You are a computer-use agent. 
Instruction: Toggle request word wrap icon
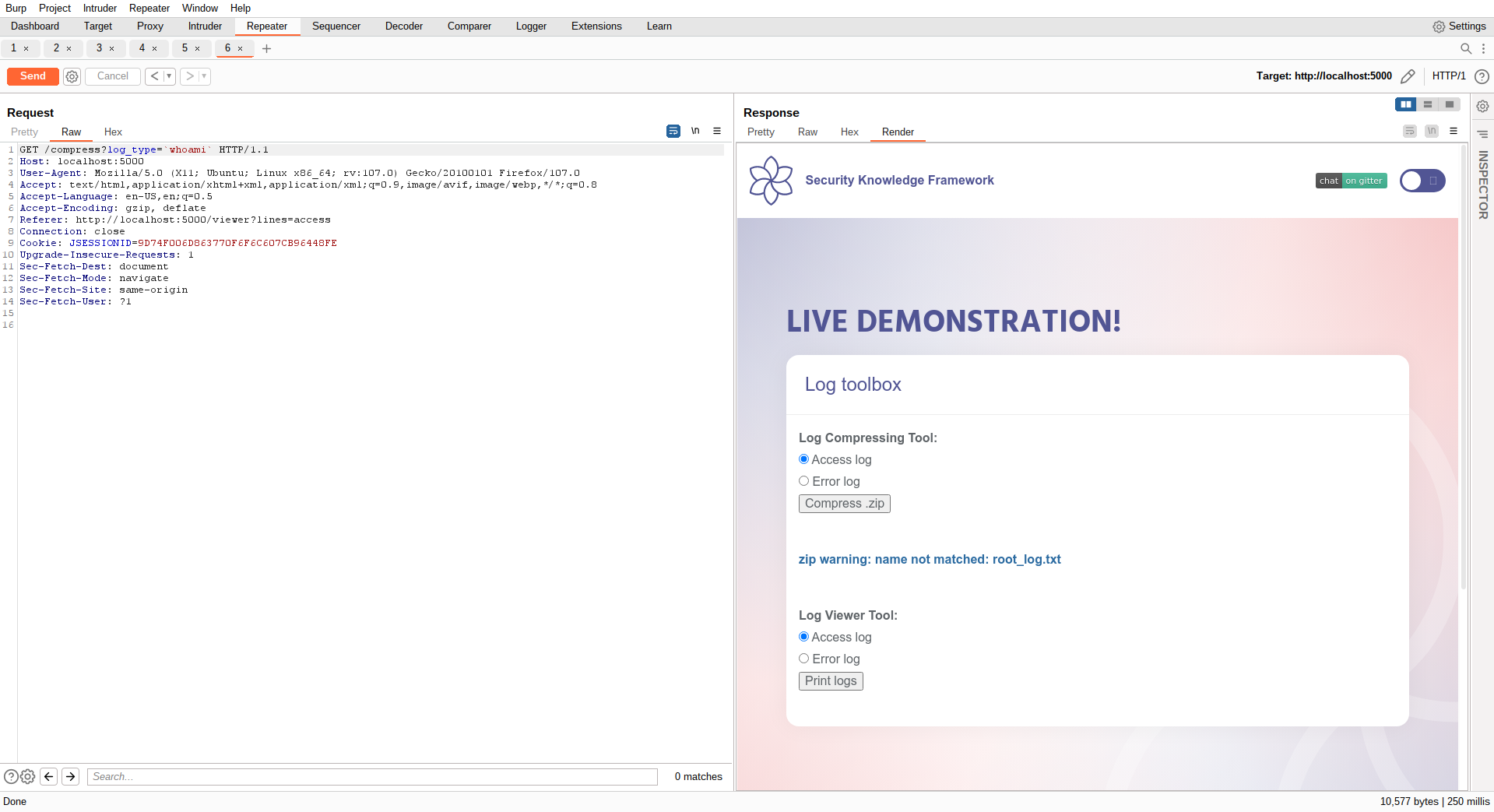(673, 132)
